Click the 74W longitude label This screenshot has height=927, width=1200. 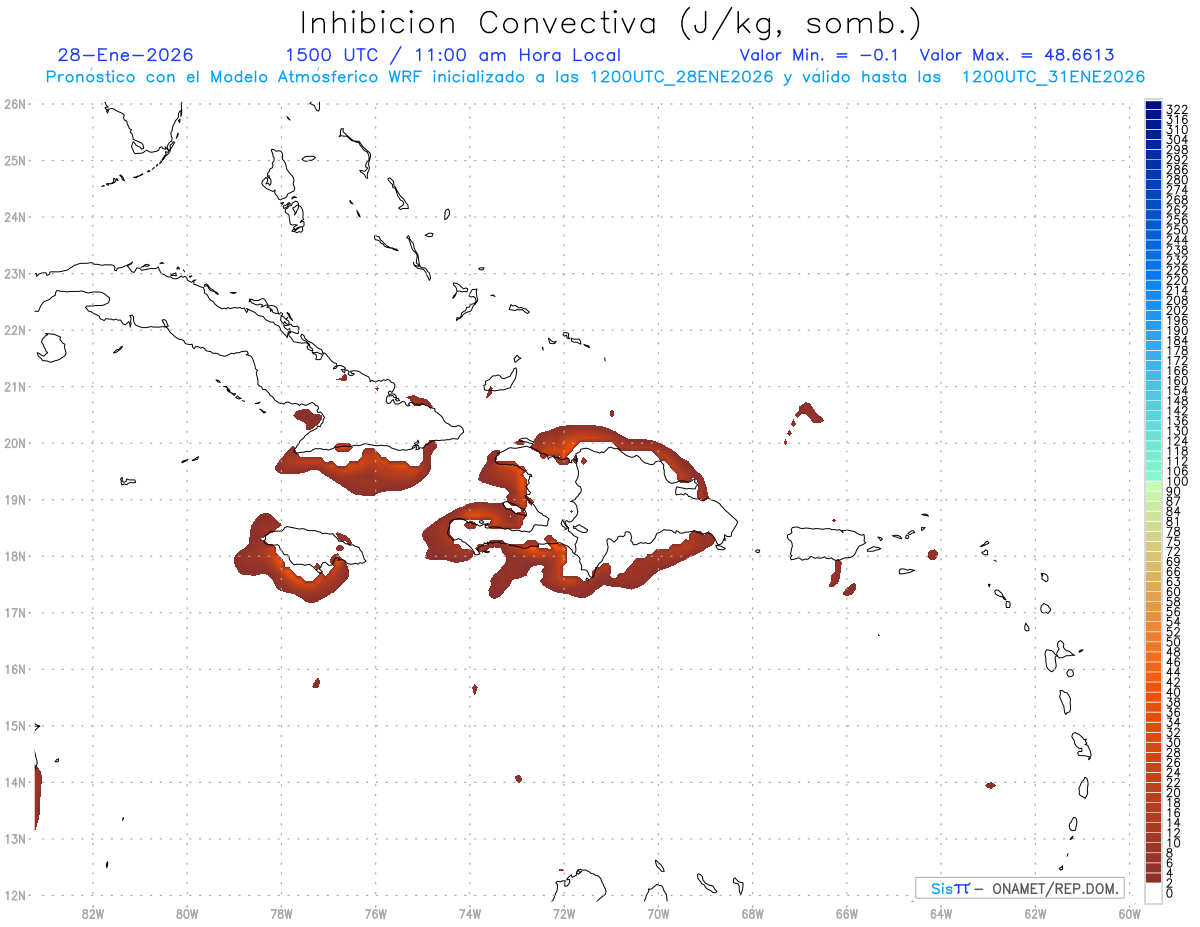[469, 912]
